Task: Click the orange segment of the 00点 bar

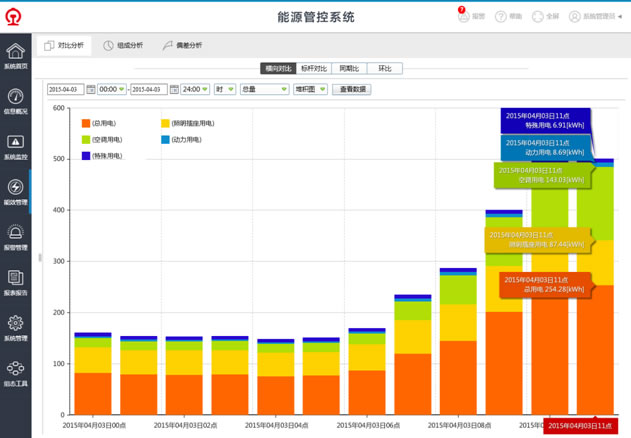Action: point(93,394)
